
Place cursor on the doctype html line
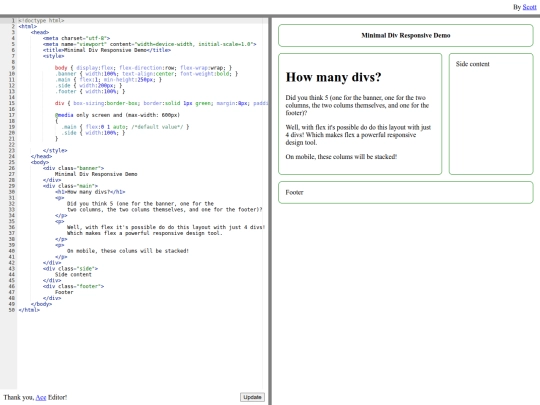pyautogui.click(x=41, y=21)
